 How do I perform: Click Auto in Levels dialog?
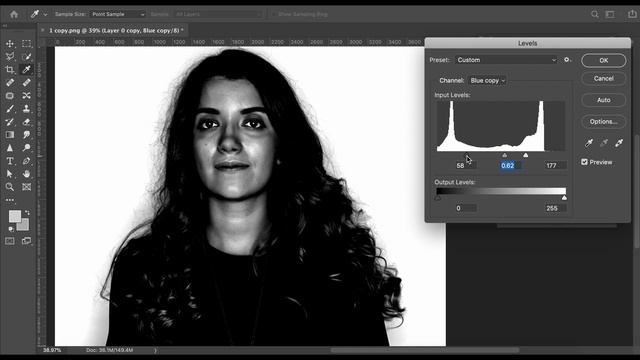pyautogui.click(x=604, y=100)
